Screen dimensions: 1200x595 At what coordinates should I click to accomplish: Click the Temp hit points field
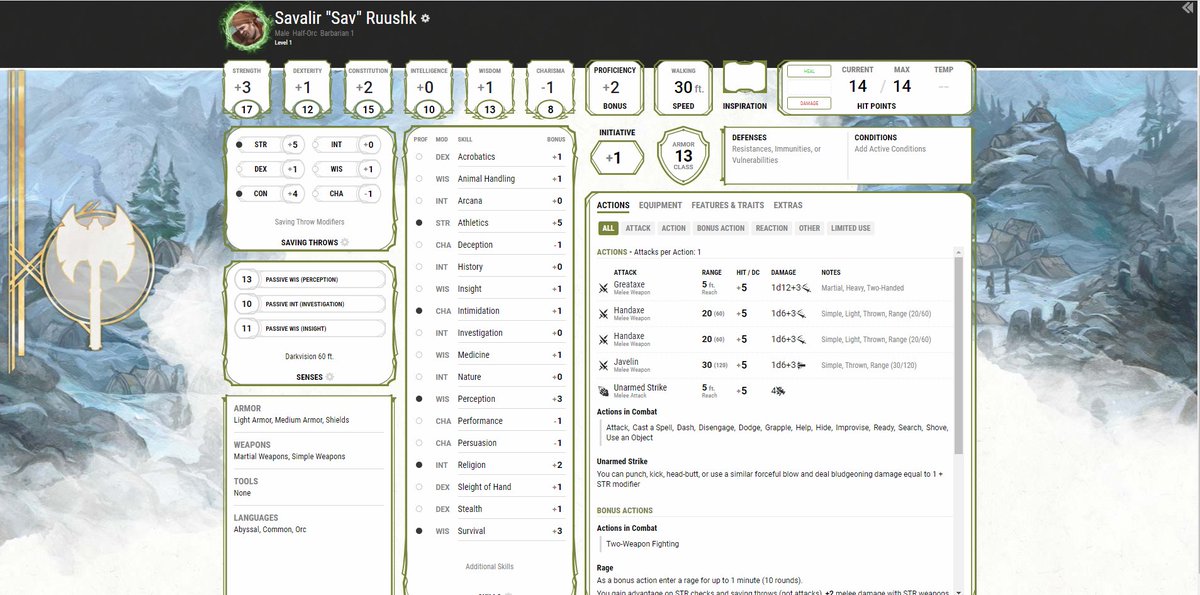943,87
